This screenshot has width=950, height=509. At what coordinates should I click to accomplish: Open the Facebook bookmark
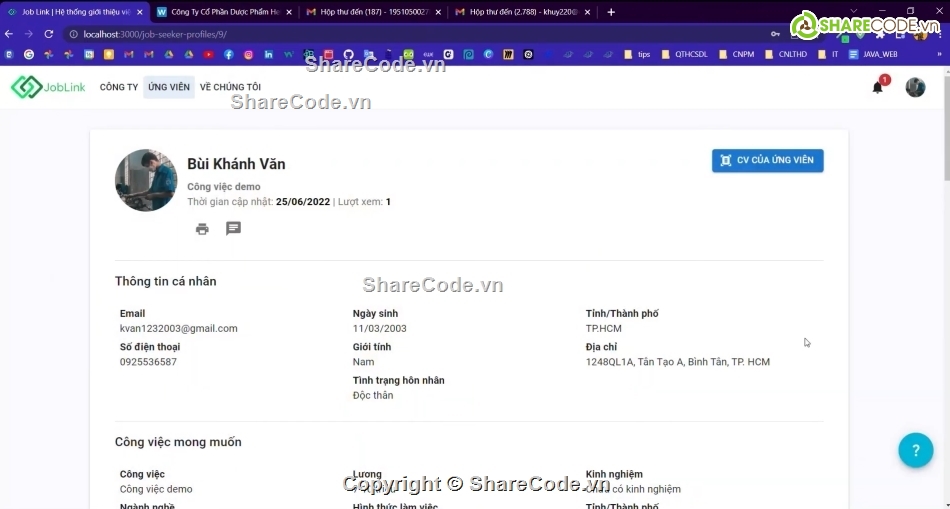[228, 55]
